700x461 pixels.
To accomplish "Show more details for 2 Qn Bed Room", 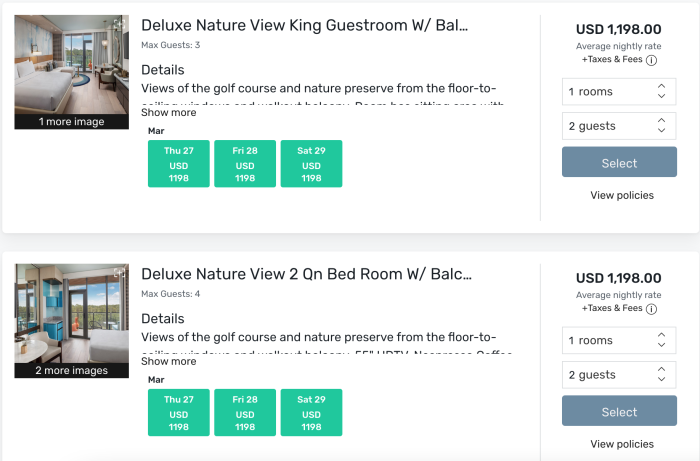I will pos(169,362).
